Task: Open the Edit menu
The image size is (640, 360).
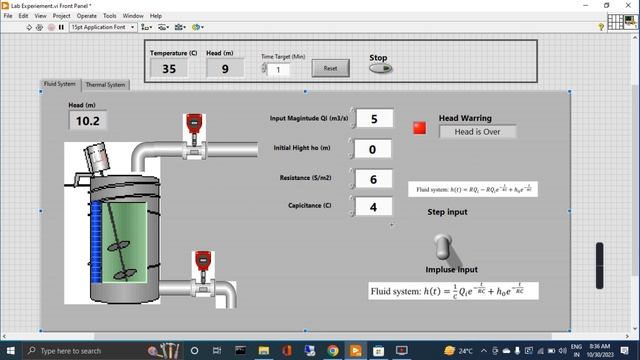Action: click(23, 16)
